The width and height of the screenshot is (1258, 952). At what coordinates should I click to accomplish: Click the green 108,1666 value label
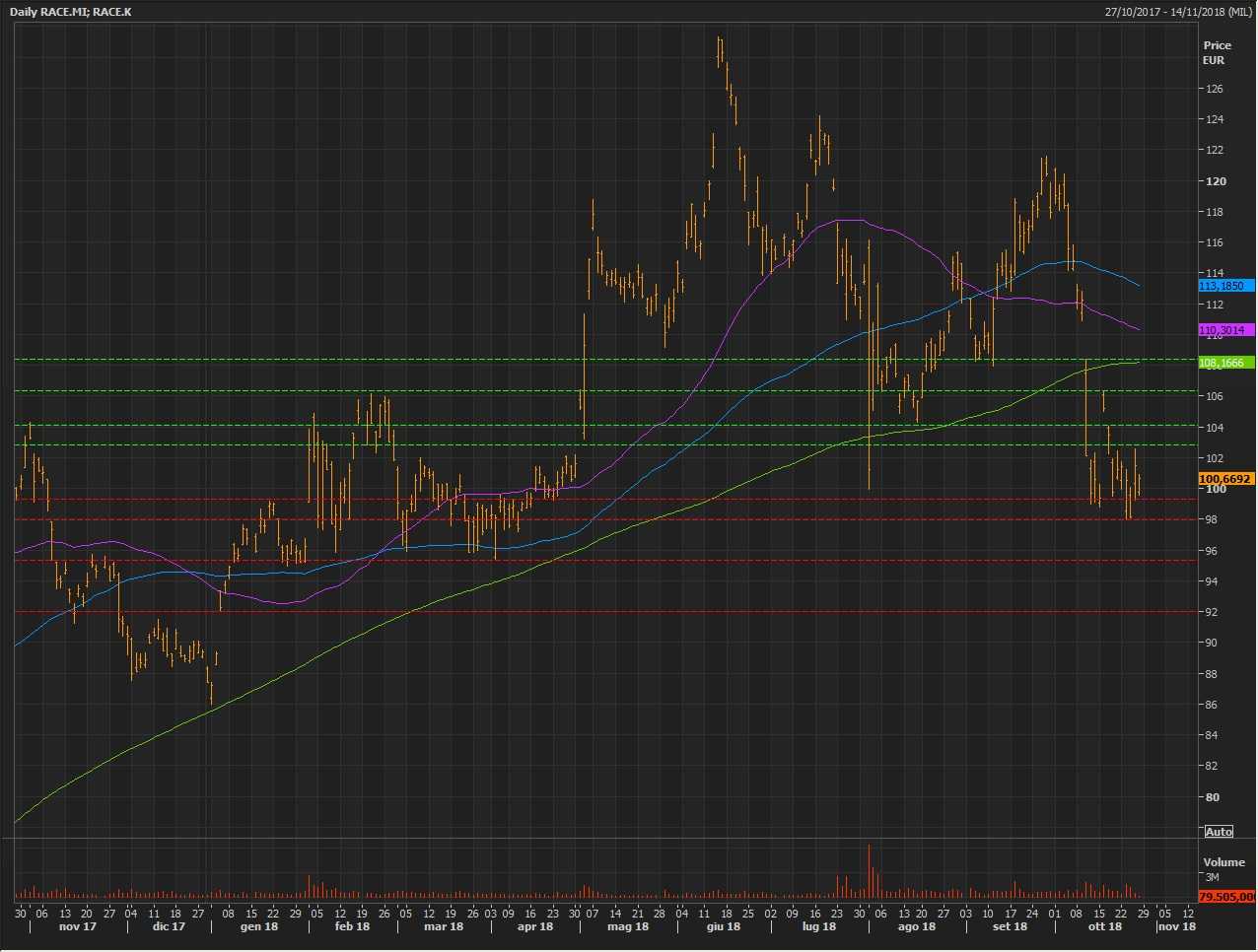tap(1225, 363)
